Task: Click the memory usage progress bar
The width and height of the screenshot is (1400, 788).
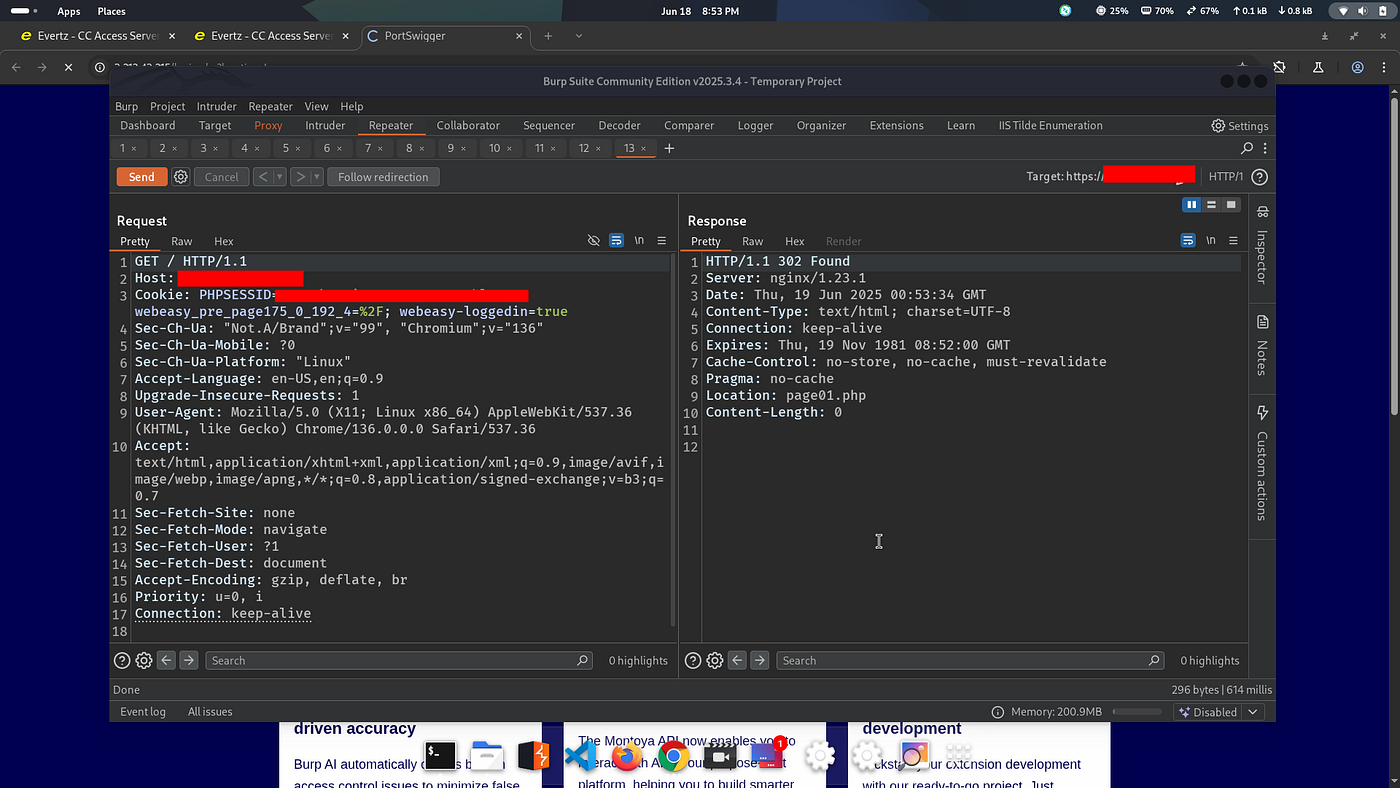Action: pyautogui.click(x=1138, y=712)
